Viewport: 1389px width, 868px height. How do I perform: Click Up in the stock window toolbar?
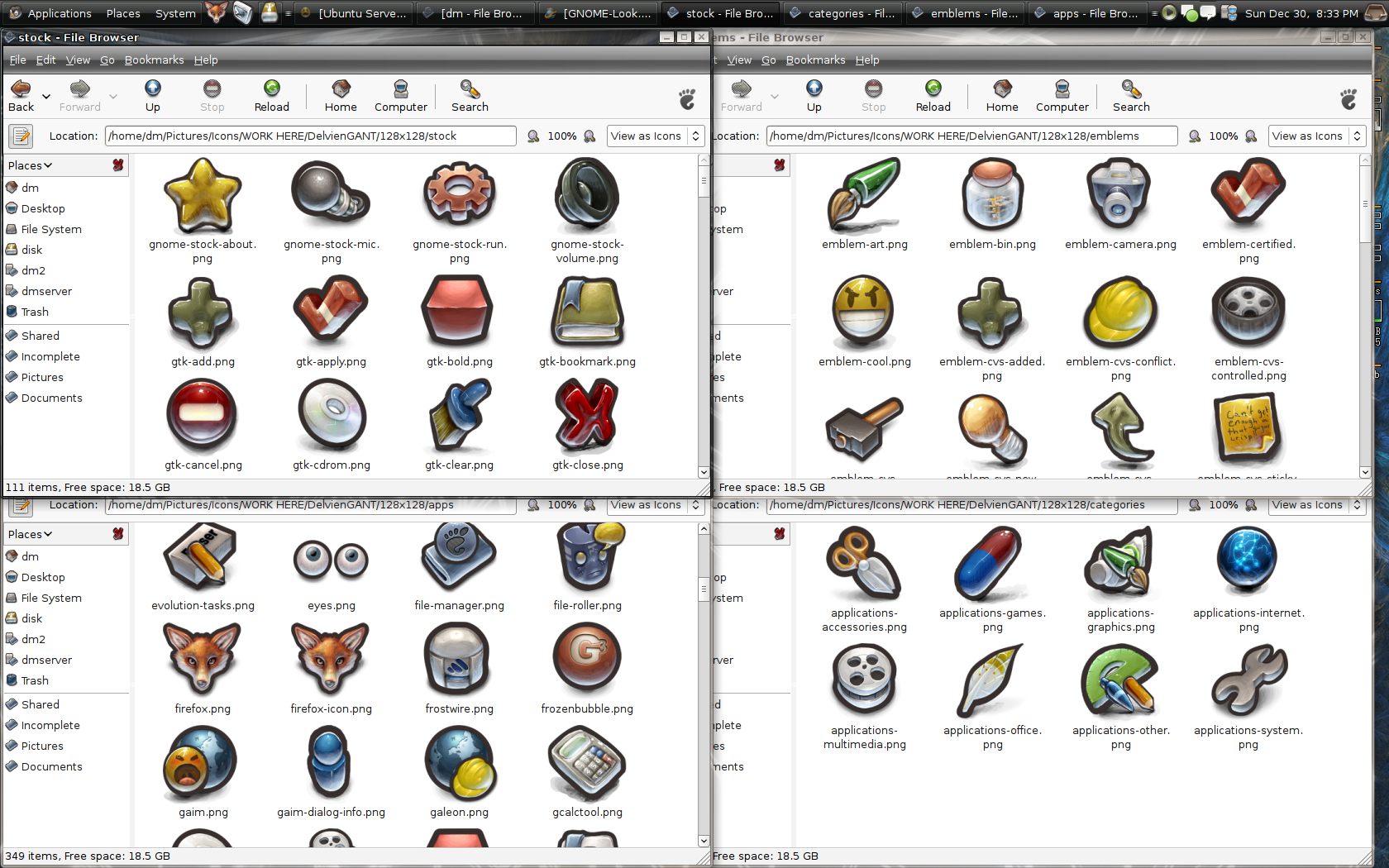153,96
